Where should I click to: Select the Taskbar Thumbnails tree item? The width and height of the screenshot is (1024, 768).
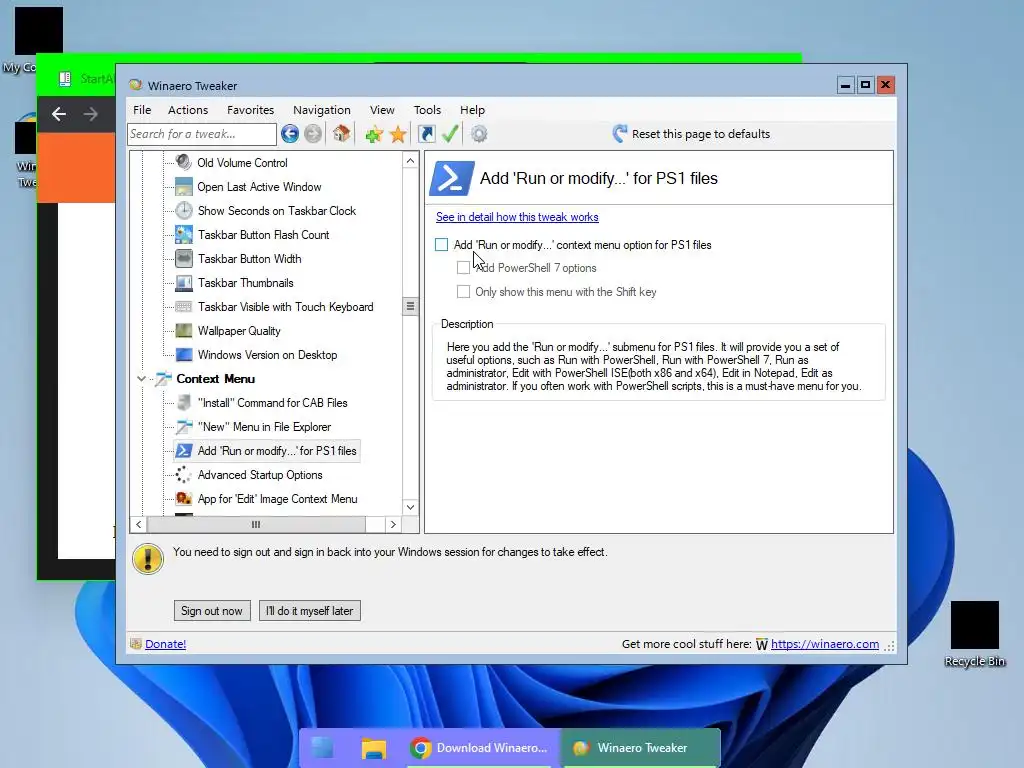point(246,283)
